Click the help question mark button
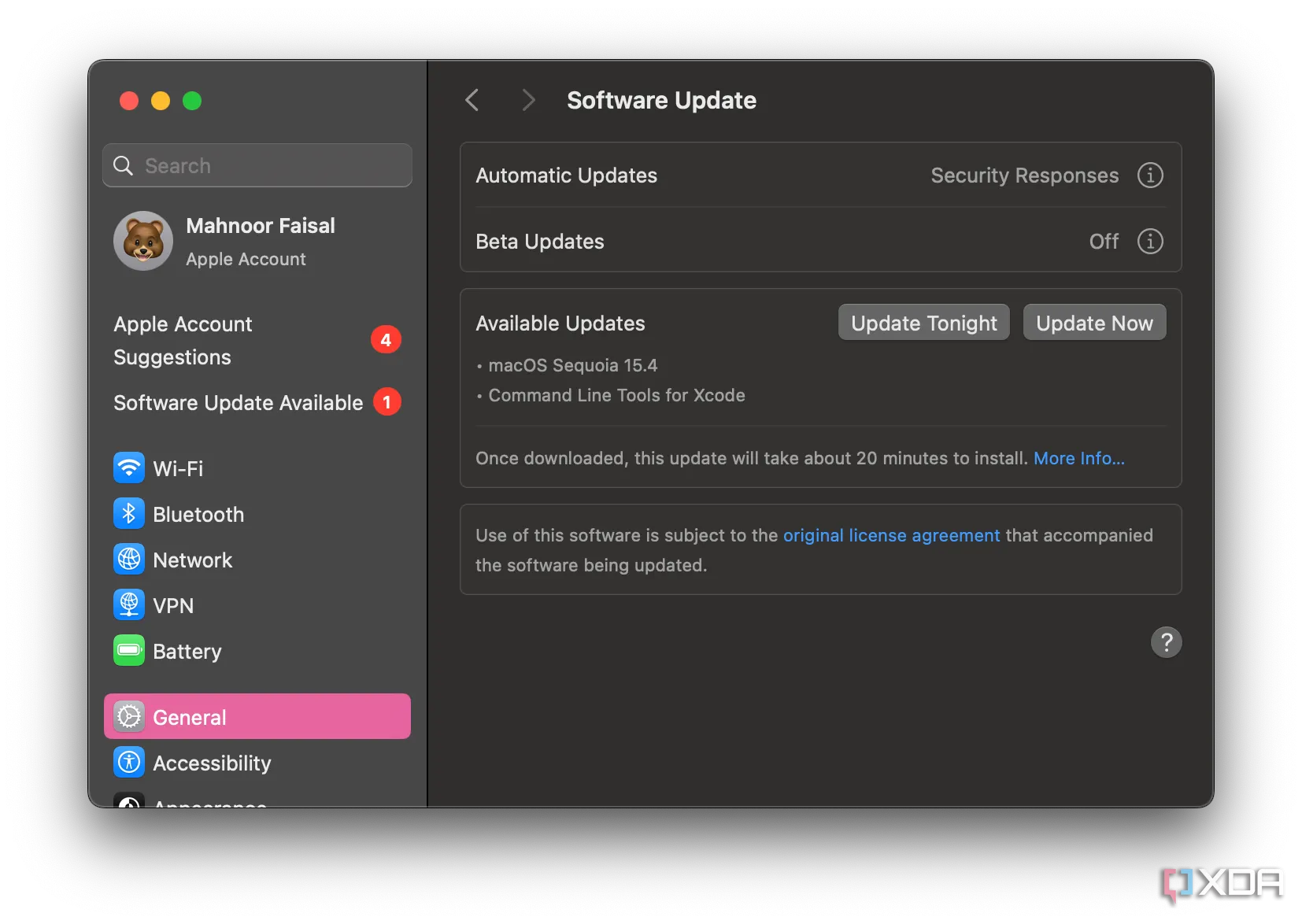The width and height of the screenshot is (1302, 924). point(1167,642)
